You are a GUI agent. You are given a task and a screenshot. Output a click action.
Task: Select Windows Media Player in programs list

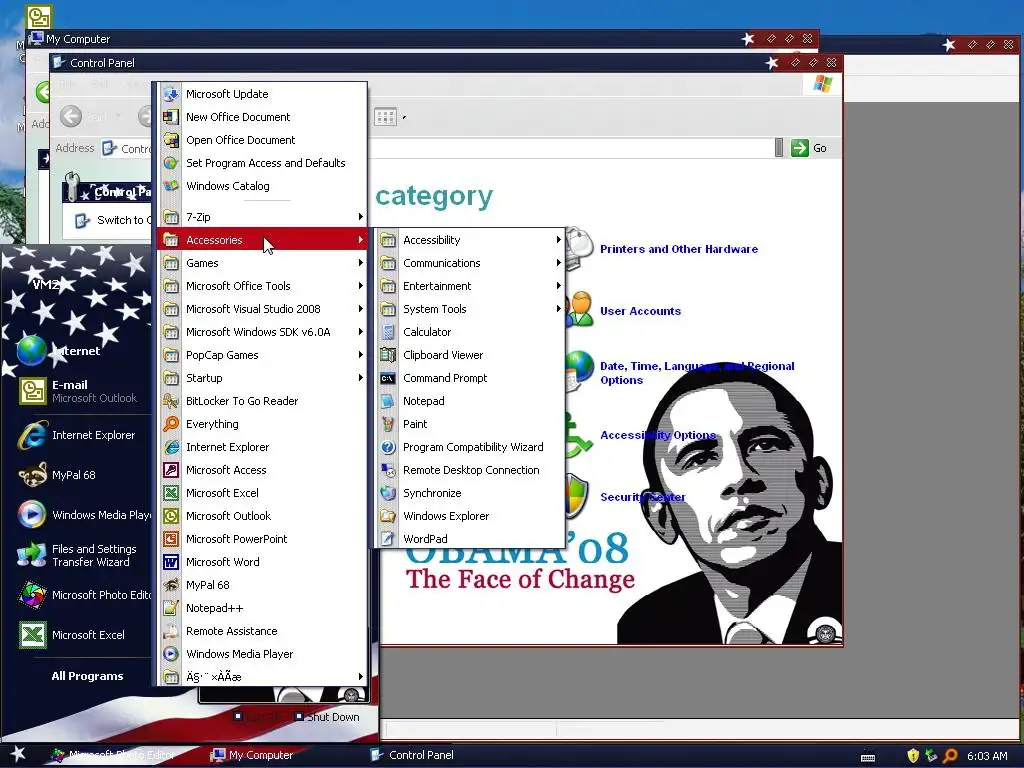(263, 654)
